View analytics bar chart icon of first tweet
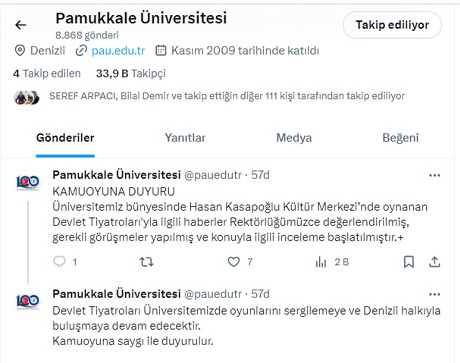Screen dimensions: 460x363 [321, 262]
